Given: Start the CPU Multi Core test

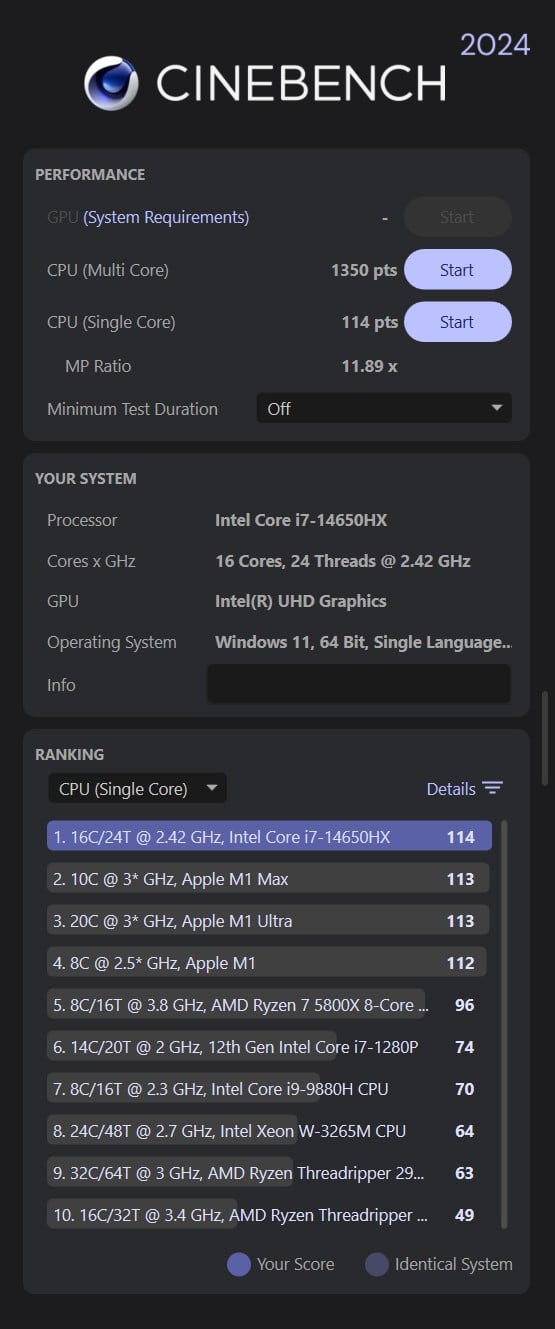Looking at the screenshot, I should 457,270.
